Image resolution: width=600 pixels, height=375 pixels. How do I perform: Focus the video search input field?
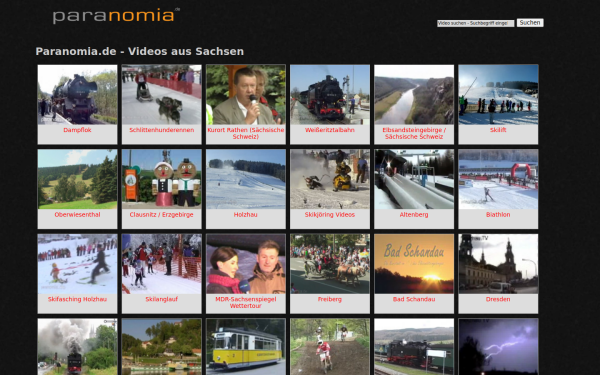[x=475, y=23]
